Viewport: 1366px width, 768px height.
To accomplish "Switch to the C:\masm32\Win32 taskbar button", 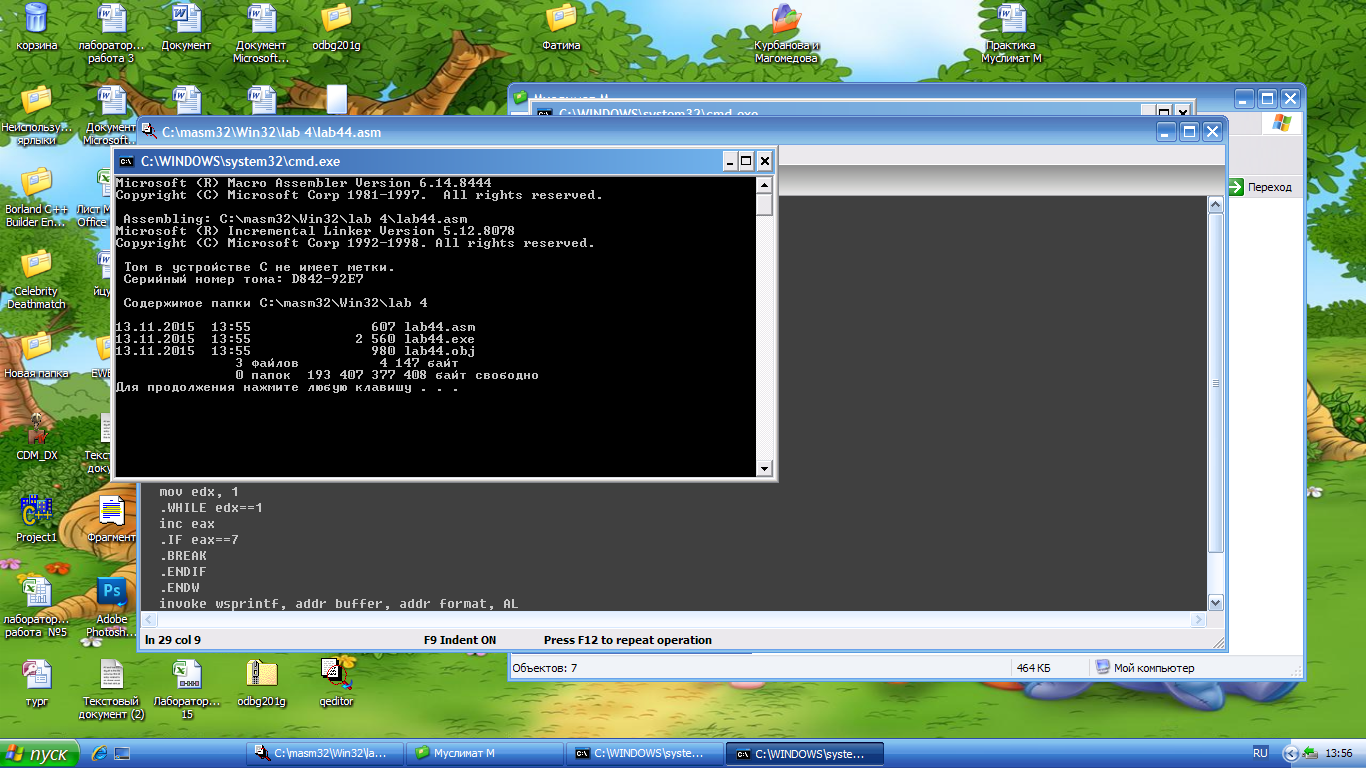I will pos(323,753).
